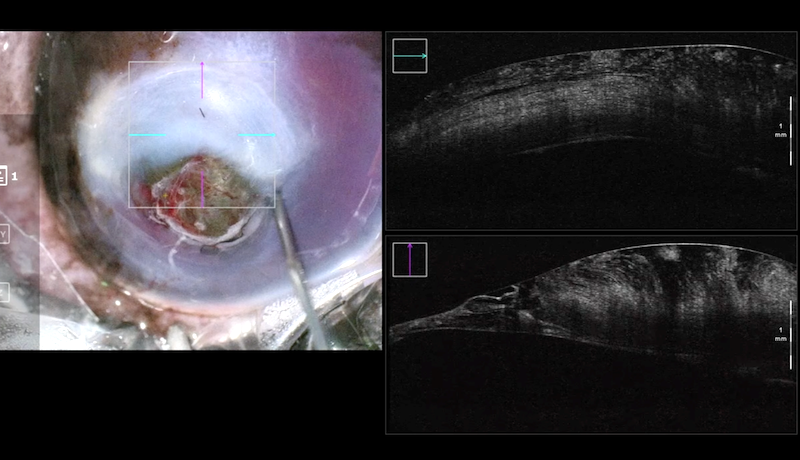Click the center of the scan area crosshair
This screenshot has width=800, height=460.
tap(202, 135)
